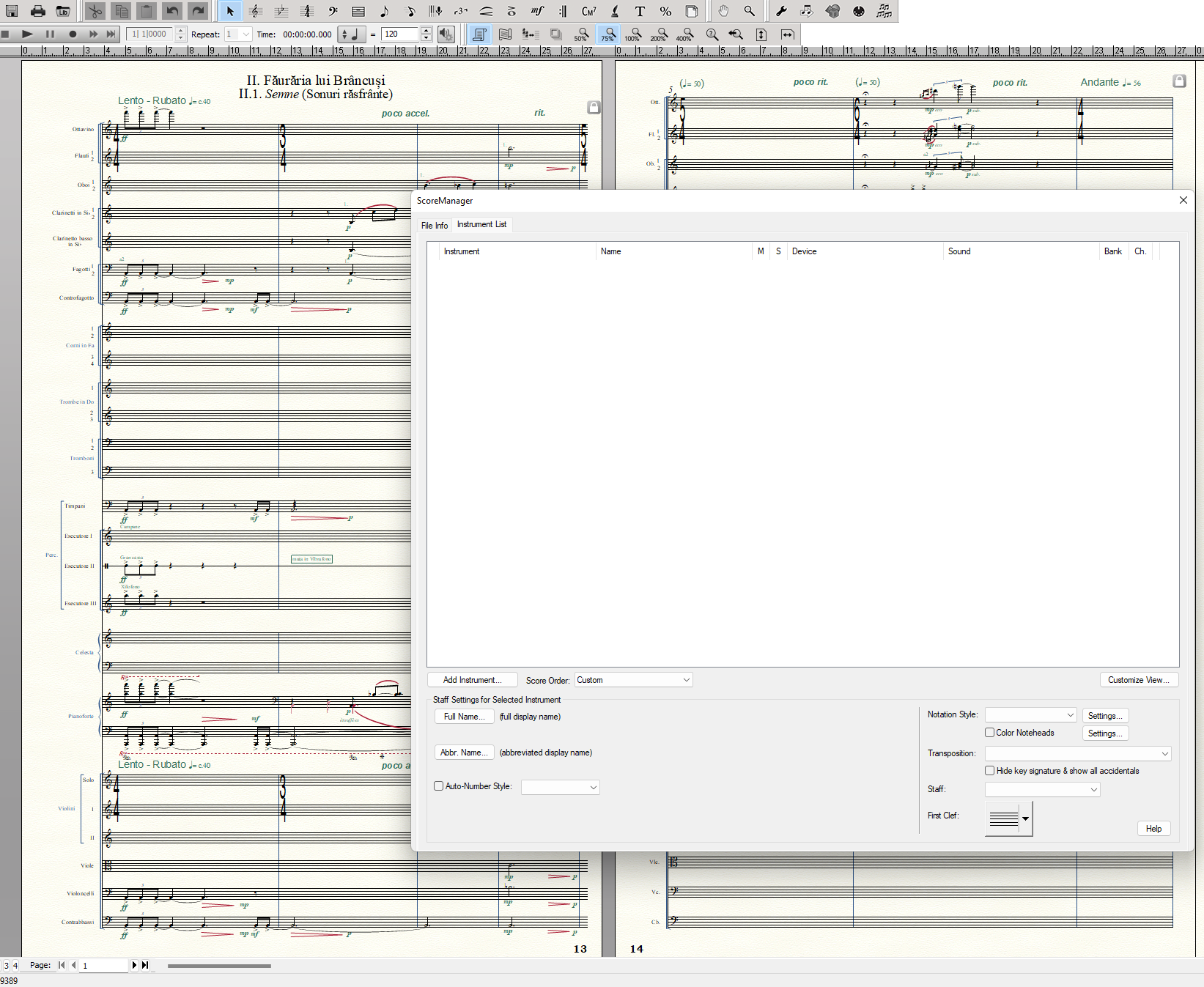The height and width of the screenshot is (987, 1204).
Task: Toggle the Auto-Number Style checkbox
Action: click(x=439, y=786)
